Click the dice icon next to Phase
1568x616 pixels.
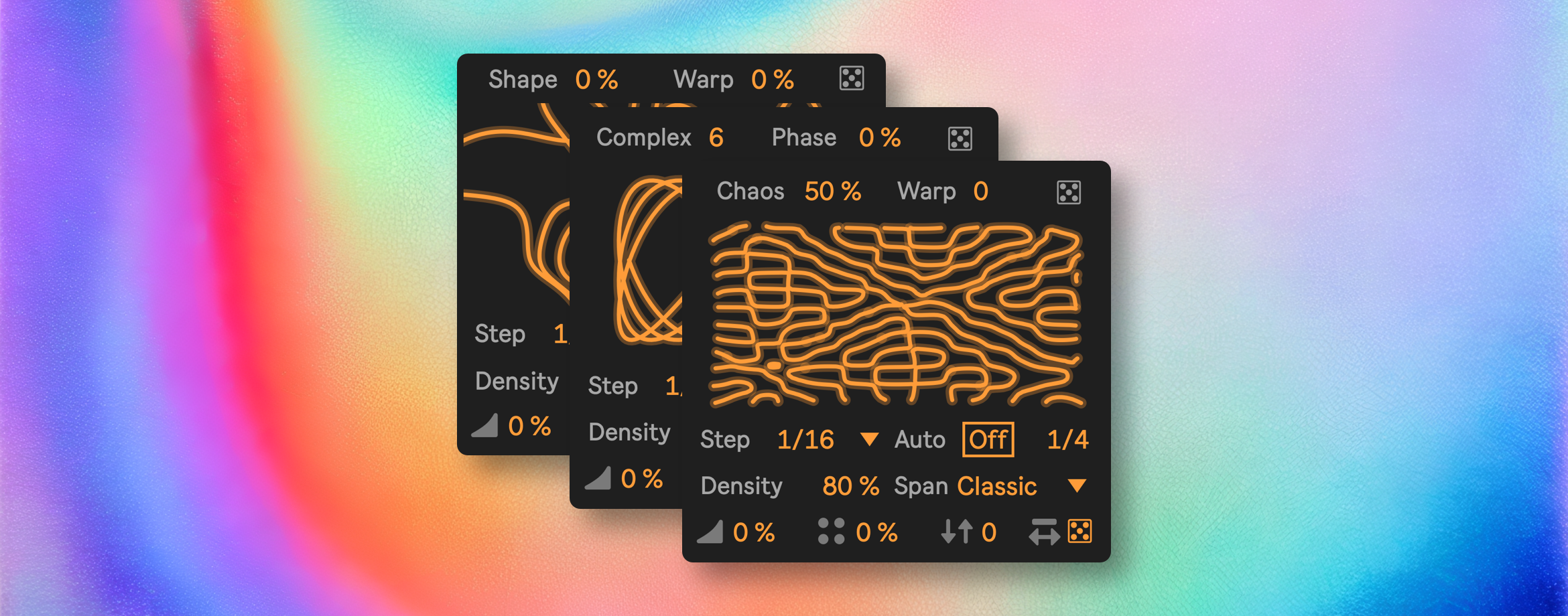(x=960, y=139)
